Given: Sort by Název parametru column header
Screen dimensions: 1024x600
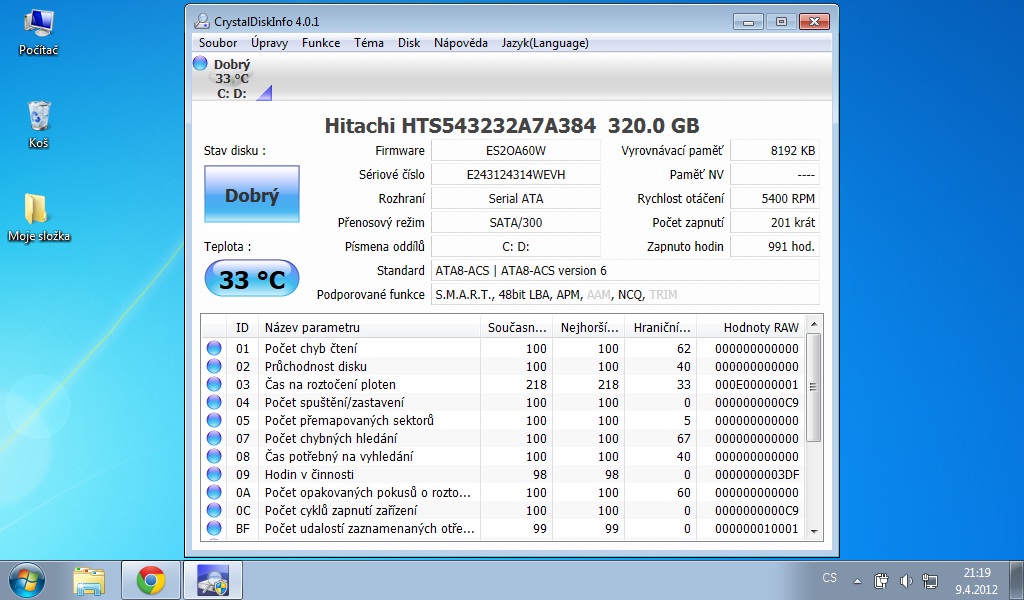Looking at the screenshot, I should click(369, 328).
